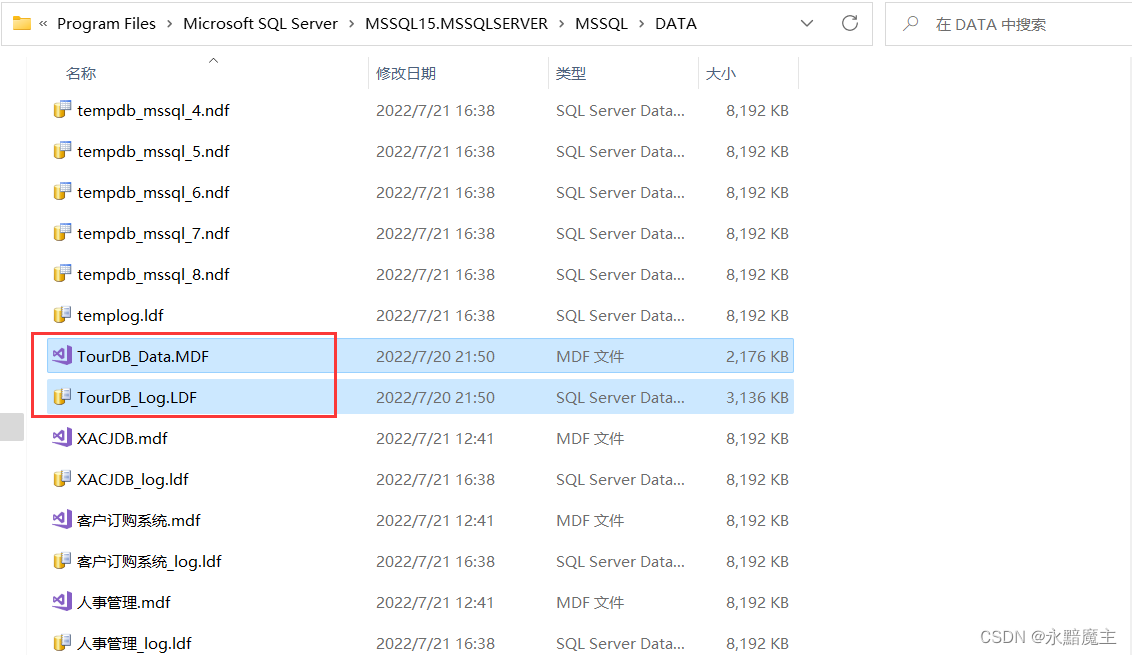Click the tempdb_mssql_7.ndf file icon
1132x655 pixels.
tap(62, 233)
